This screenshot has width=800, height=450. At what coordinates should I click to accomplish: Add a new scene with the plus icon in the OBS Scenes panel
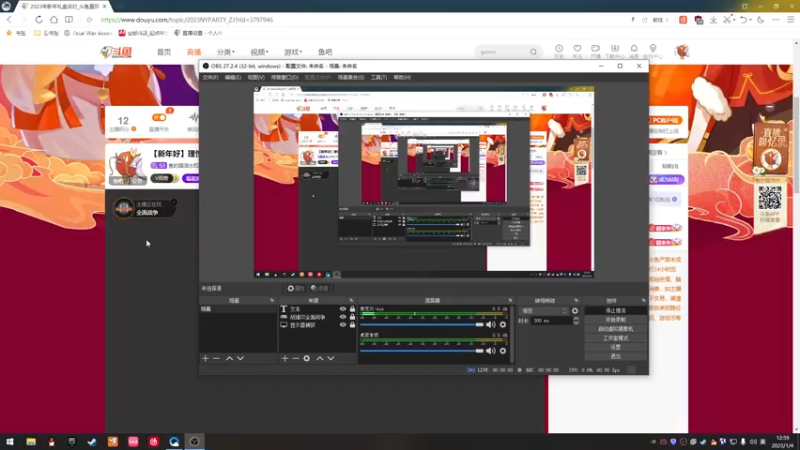pyautogui.click(x=205, y=359)
